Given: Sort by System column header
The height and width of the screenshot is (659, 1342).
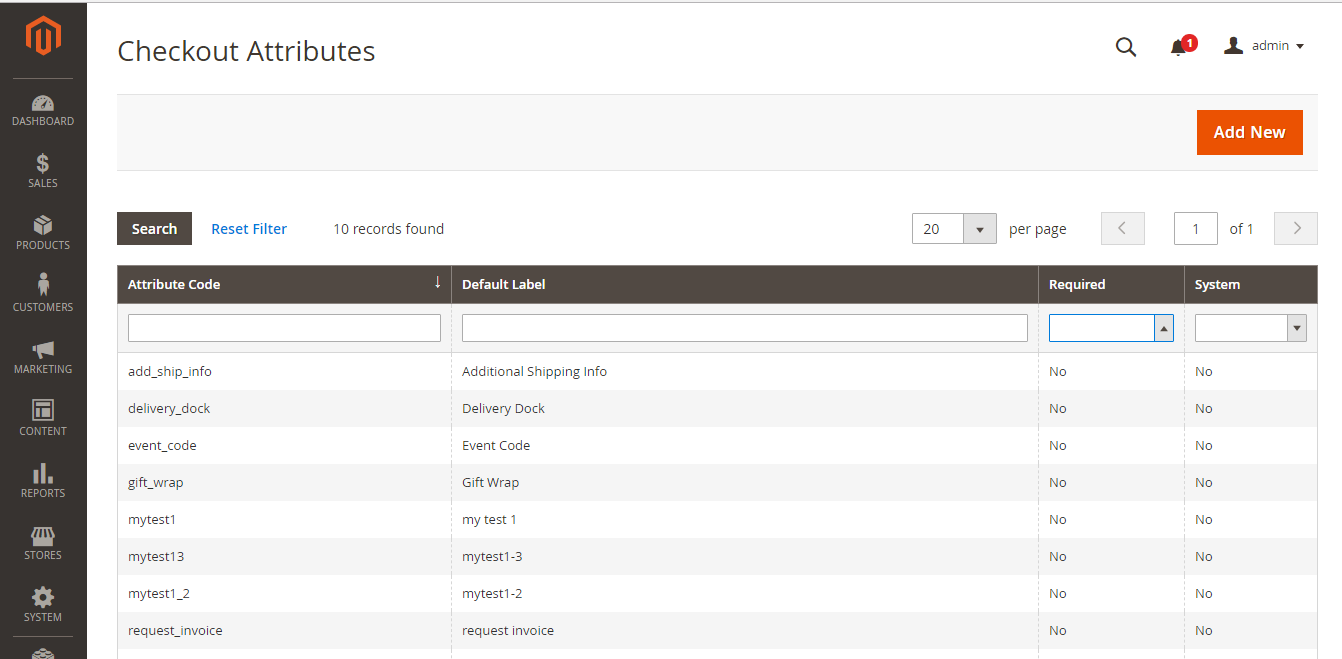Looking at the screenshot, I should tap(1251, 284).
